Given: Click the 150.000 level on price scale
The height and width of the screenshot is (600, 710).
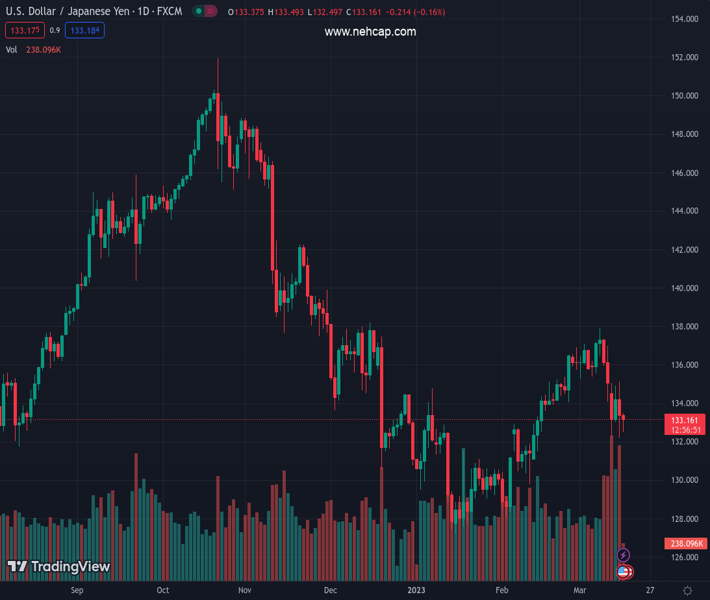Looking at the screenshot, I should click(x=684, y=96).
